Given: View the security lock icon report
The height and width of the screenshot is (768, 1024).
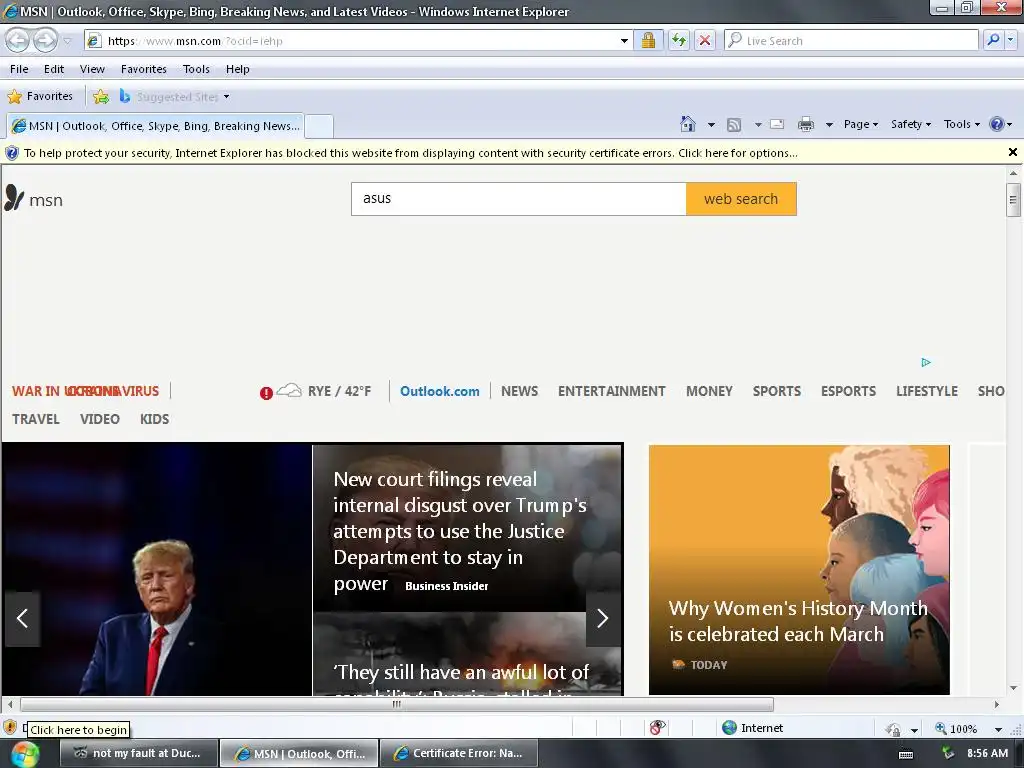Looking at the screenshot, I should click(648, 40).
